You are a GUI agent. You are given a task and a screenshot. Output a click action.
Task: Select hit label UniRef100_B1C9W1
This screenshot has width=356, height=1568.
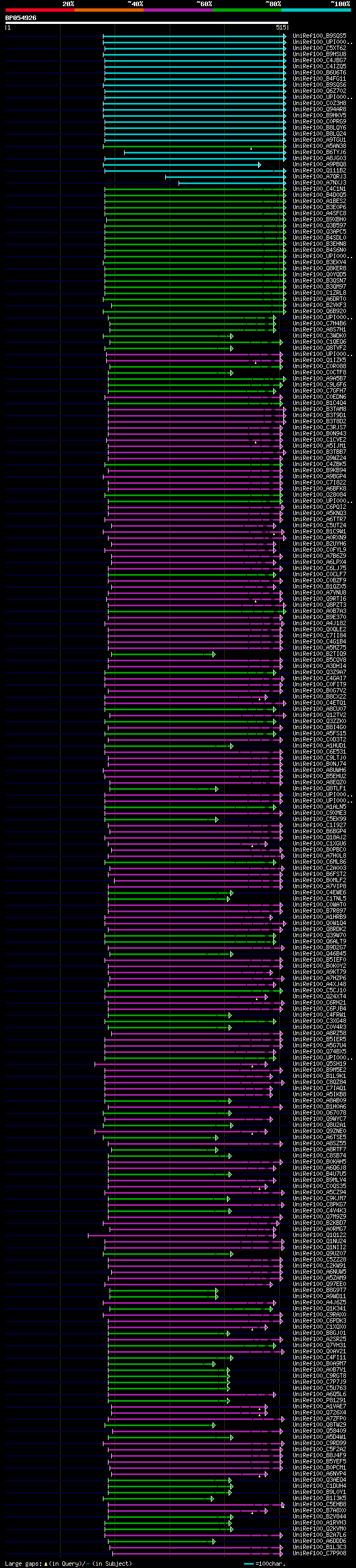[319, 532]
